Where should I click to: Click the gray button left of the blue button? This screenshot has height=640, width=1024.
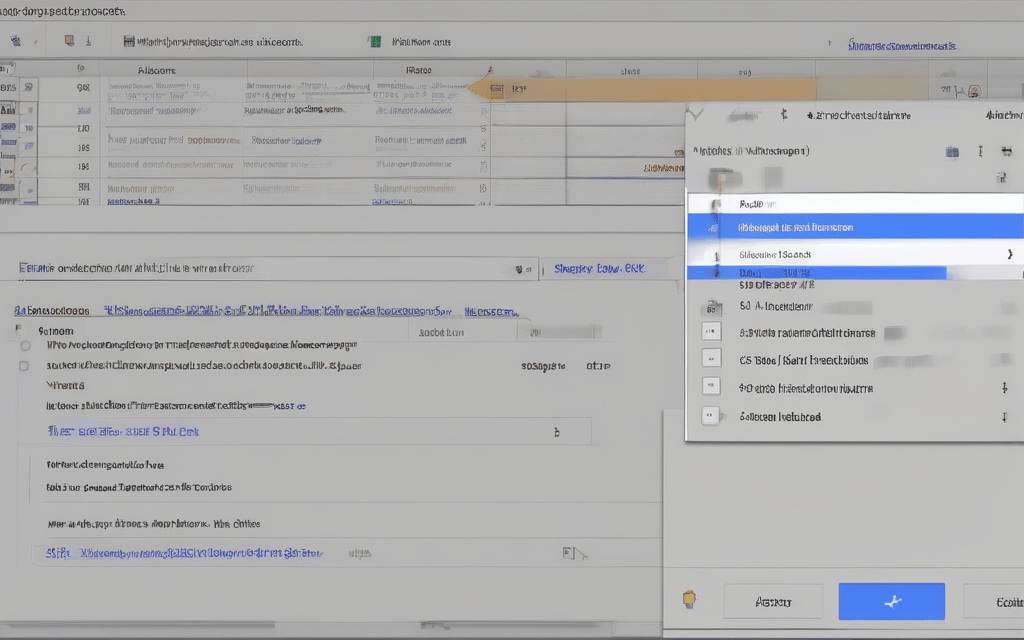coord(772,601)
